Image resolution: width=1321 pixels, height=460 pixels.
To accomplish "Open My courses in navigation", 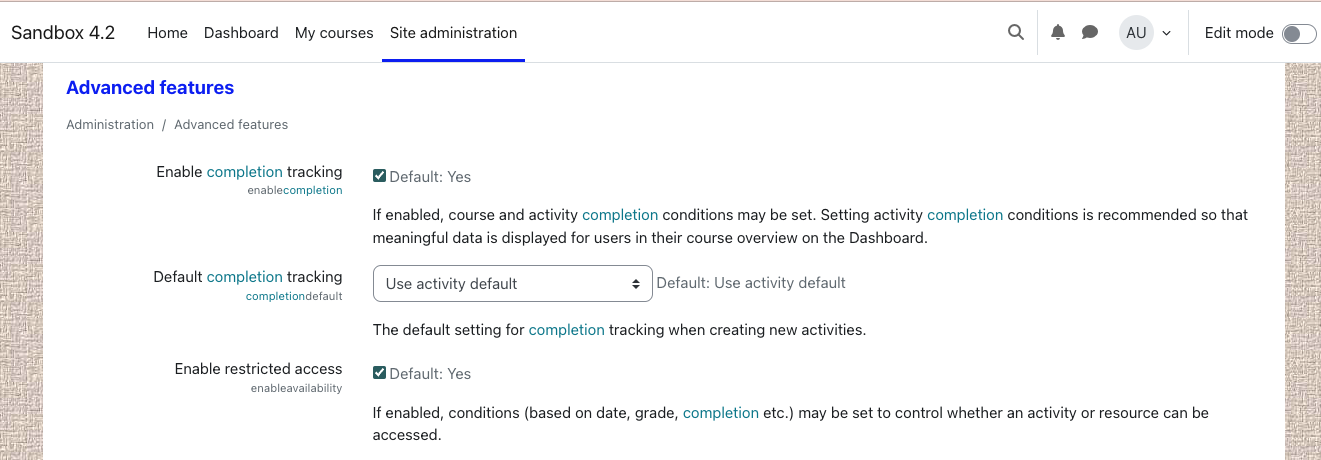I will (334, 32).
